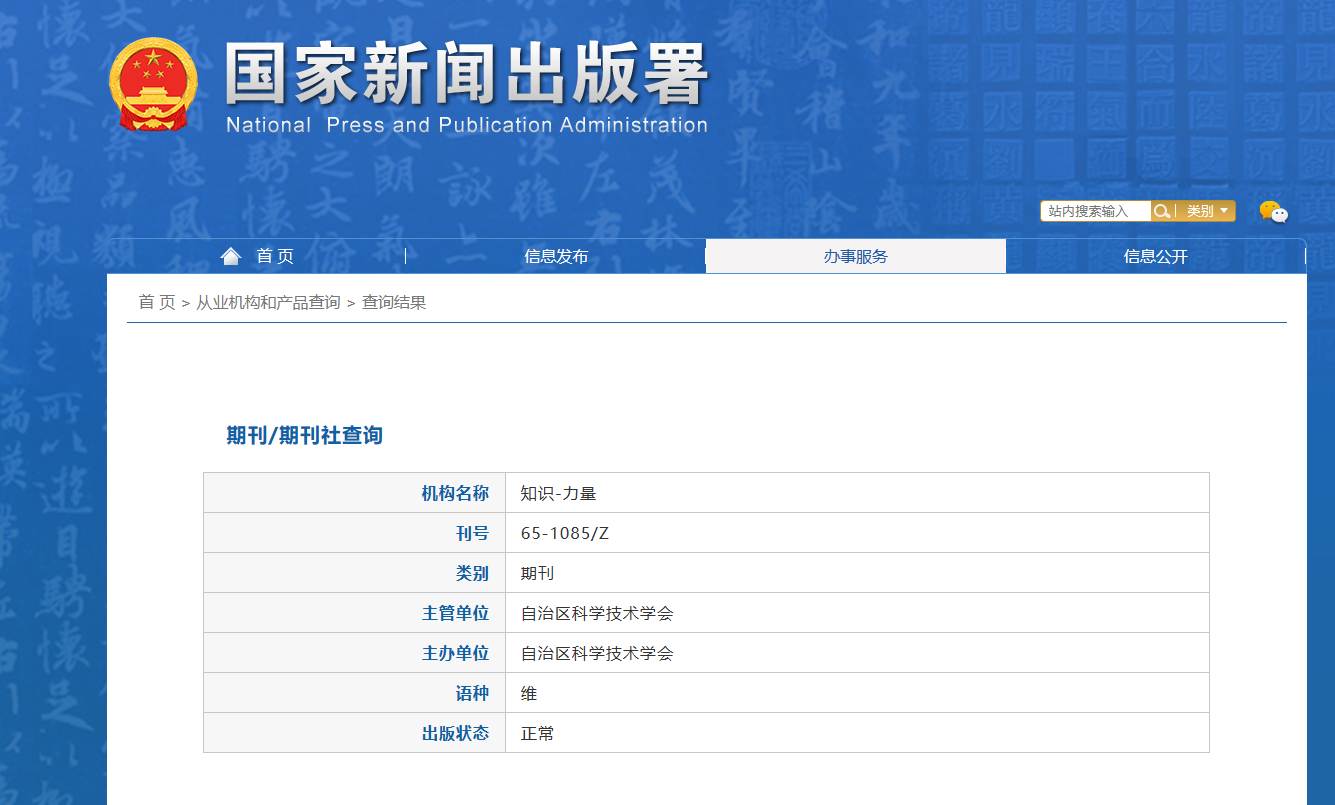Select the 办事服务 menu item

coord(856,255)
